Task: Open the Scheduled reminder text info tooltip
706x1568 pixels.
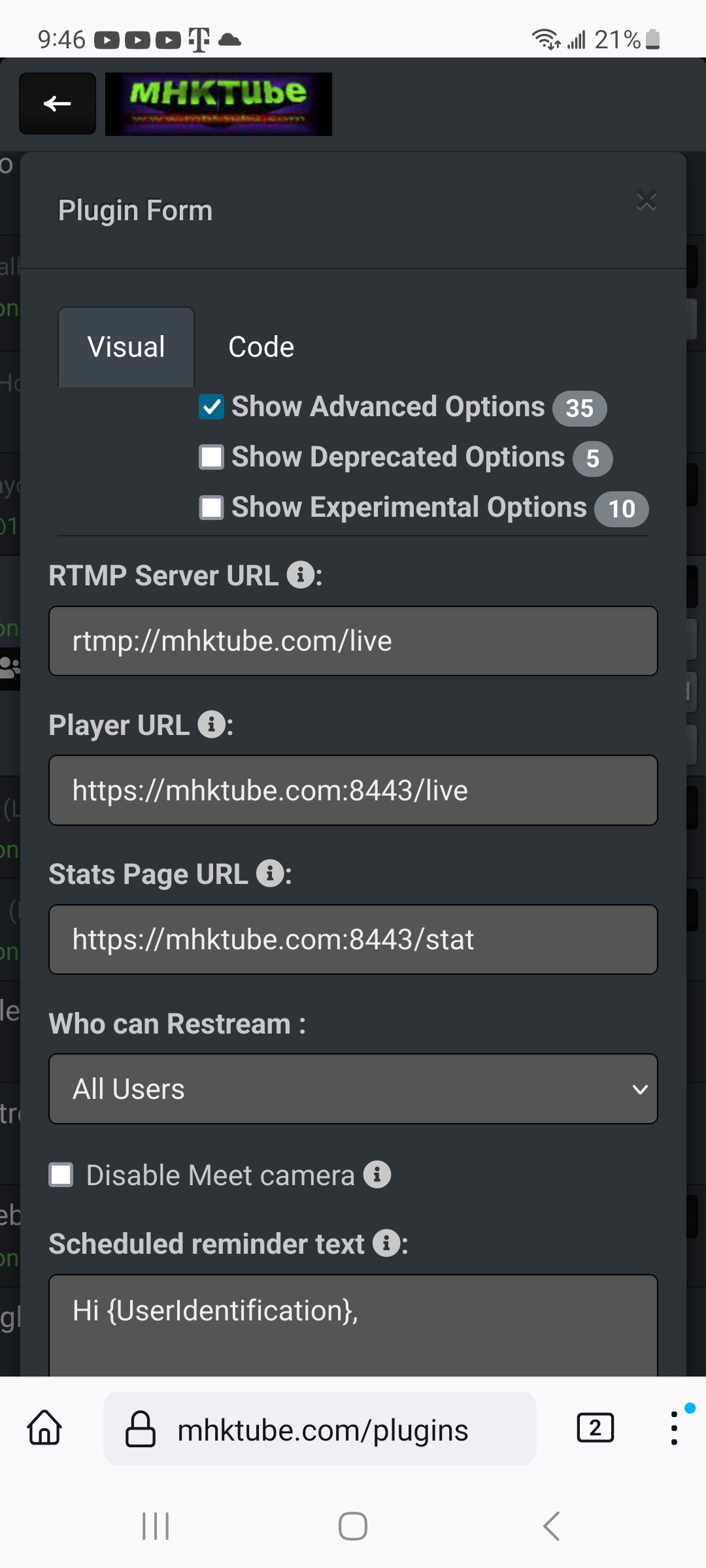Action: pos(387,1243)
